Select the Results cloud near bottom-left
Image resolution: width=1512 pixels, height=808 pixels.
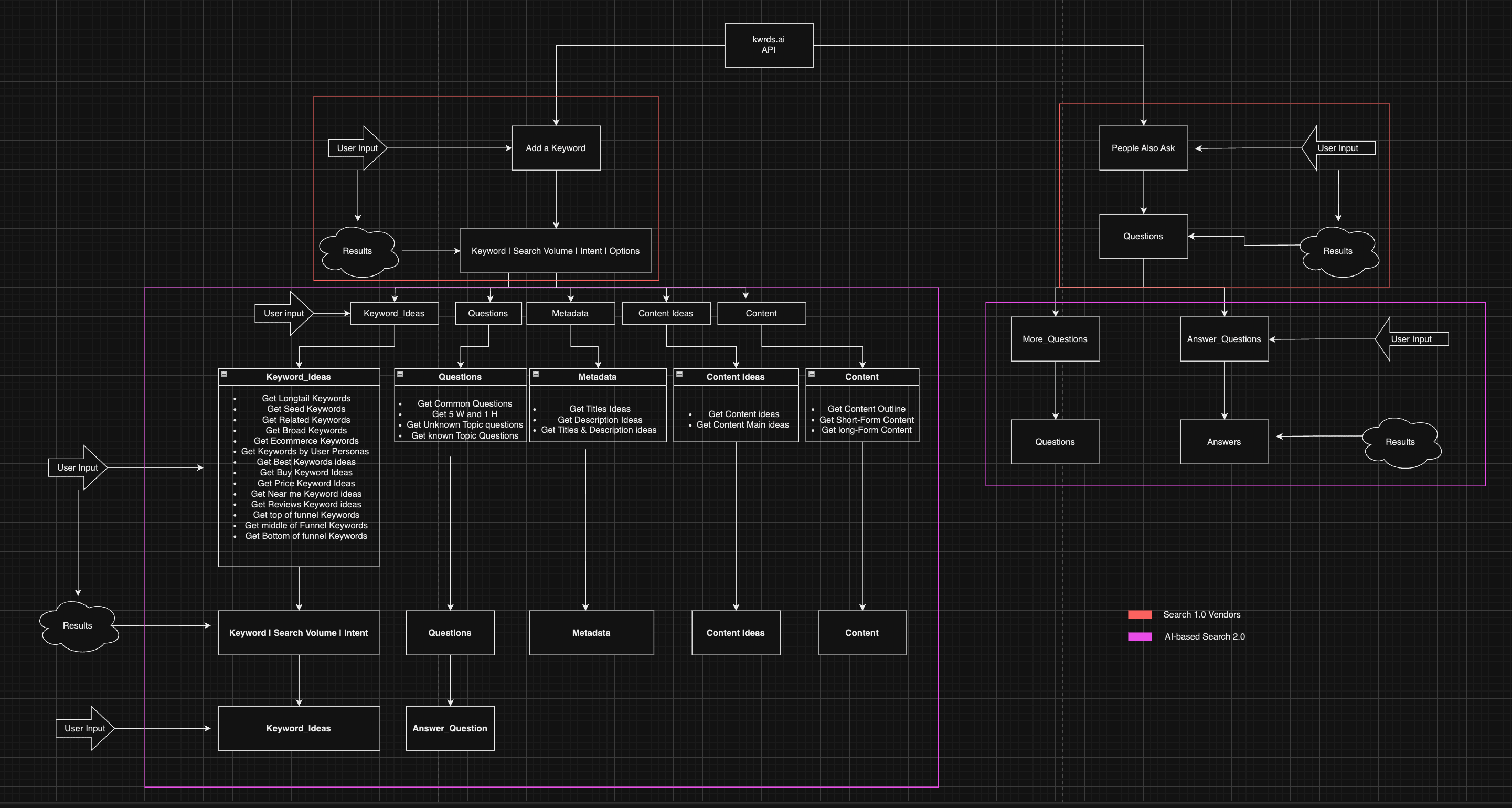coord(78,626)
